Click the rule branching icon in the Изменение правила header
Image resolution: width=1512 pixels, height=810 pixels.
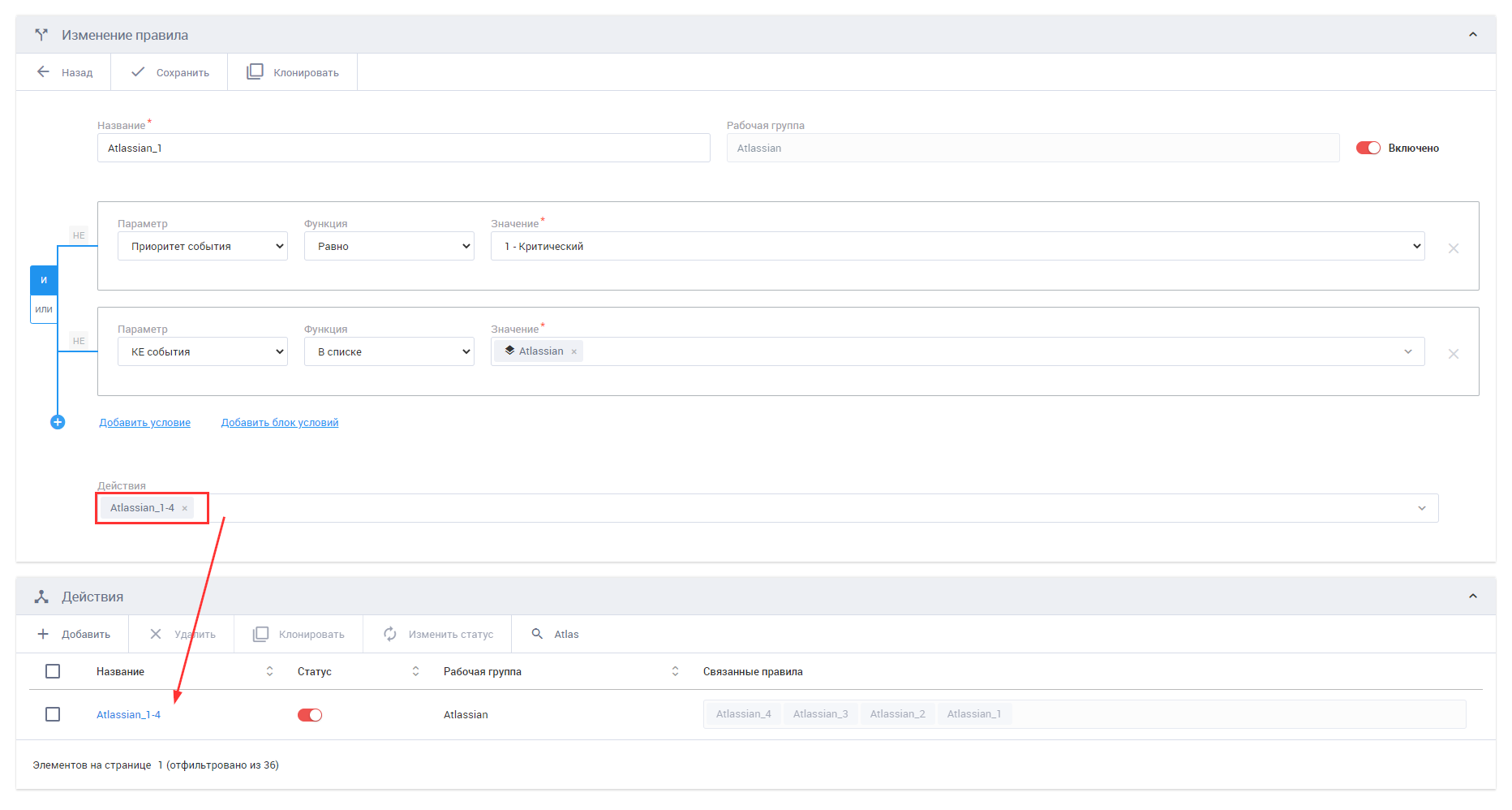tap(41, 35)
